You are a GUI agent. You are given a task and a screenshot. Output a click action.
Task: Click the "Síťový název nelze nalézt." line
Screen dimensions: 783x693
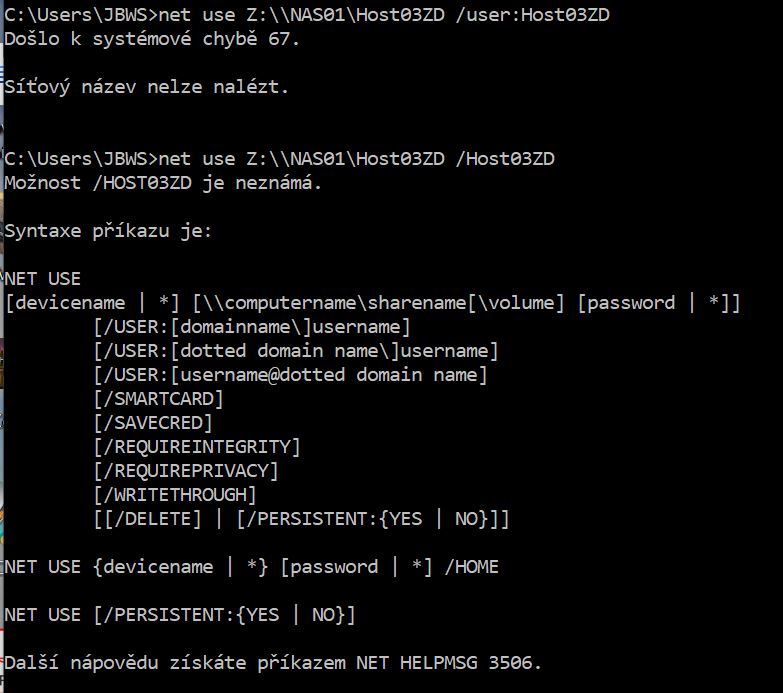[x=146, y=87]
